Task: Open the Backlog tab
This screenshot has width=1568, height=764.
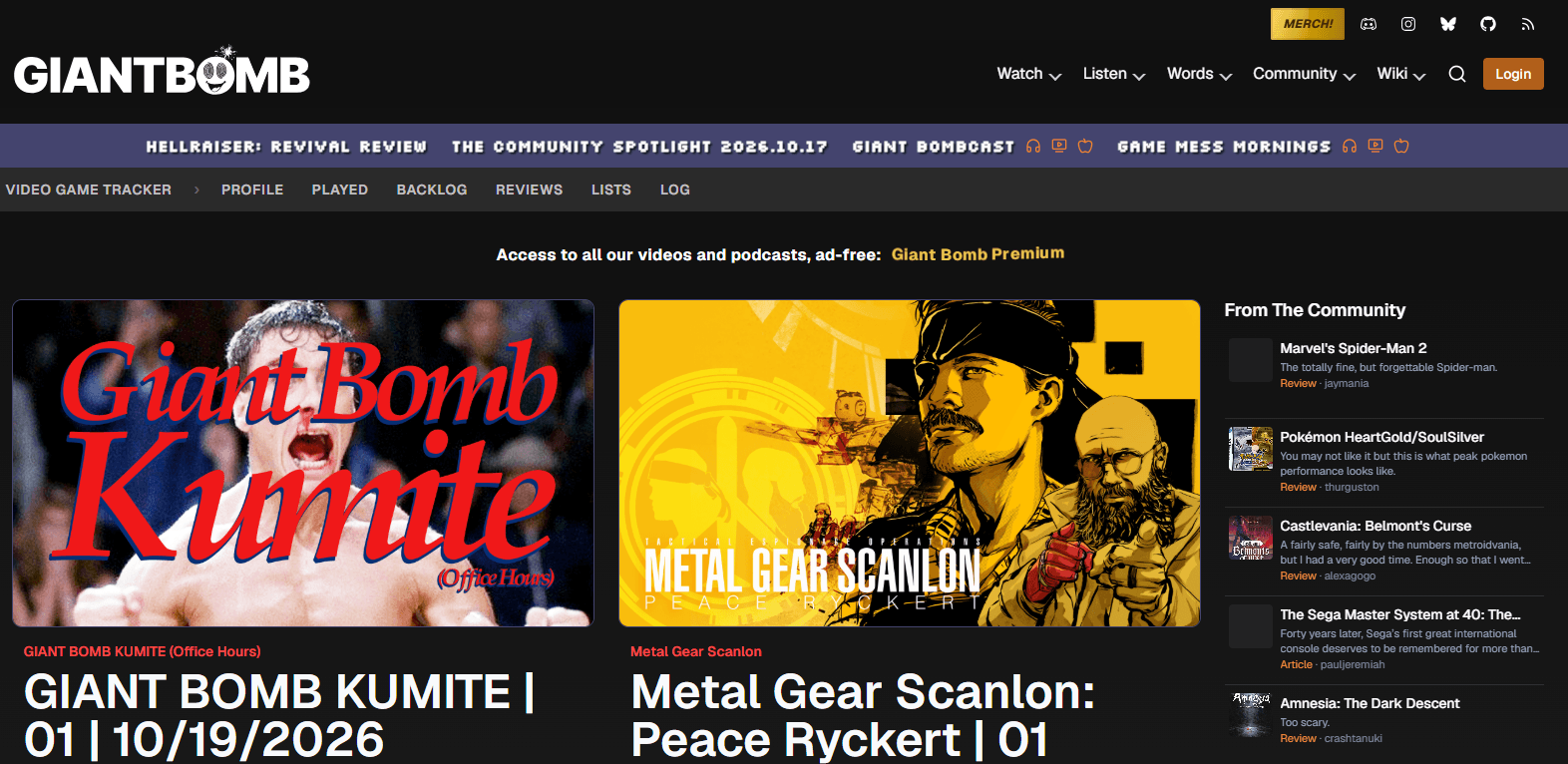Action: [x=432, y=190]
